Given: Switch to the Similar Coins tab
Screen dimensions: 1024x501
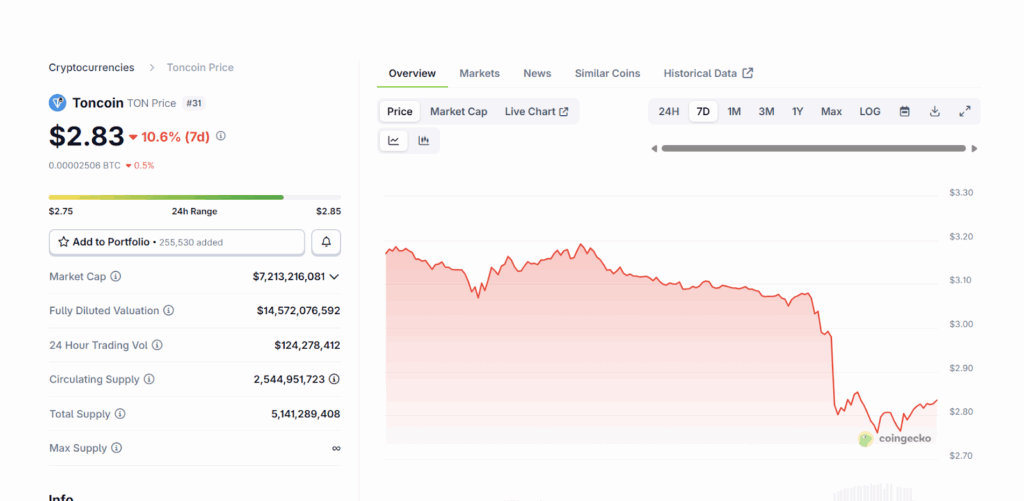Looking at the screenshot, I should pyautogui.click(x=607, y=74).
